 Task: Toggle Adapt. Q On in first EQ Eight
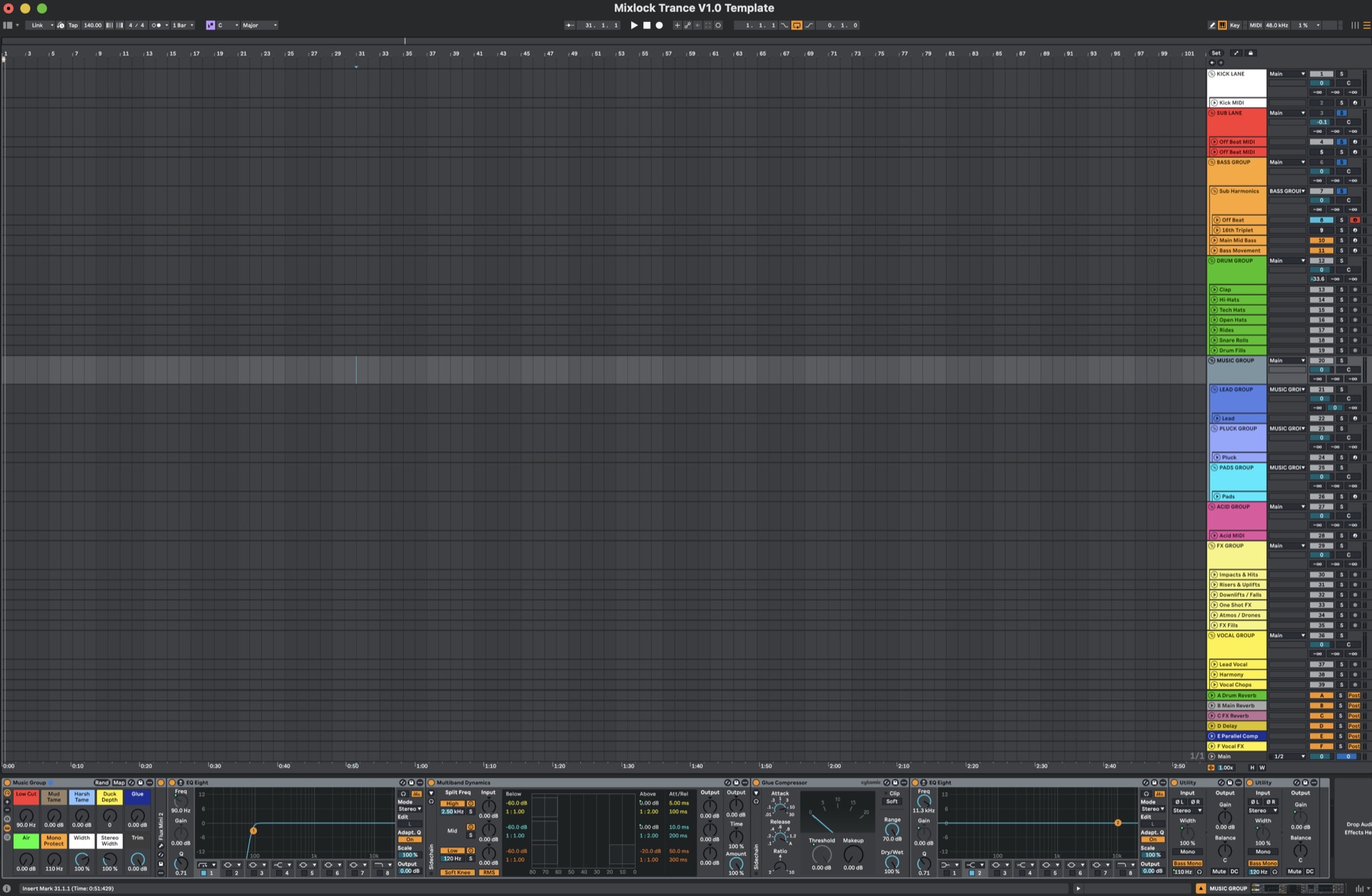pos(409,840)
